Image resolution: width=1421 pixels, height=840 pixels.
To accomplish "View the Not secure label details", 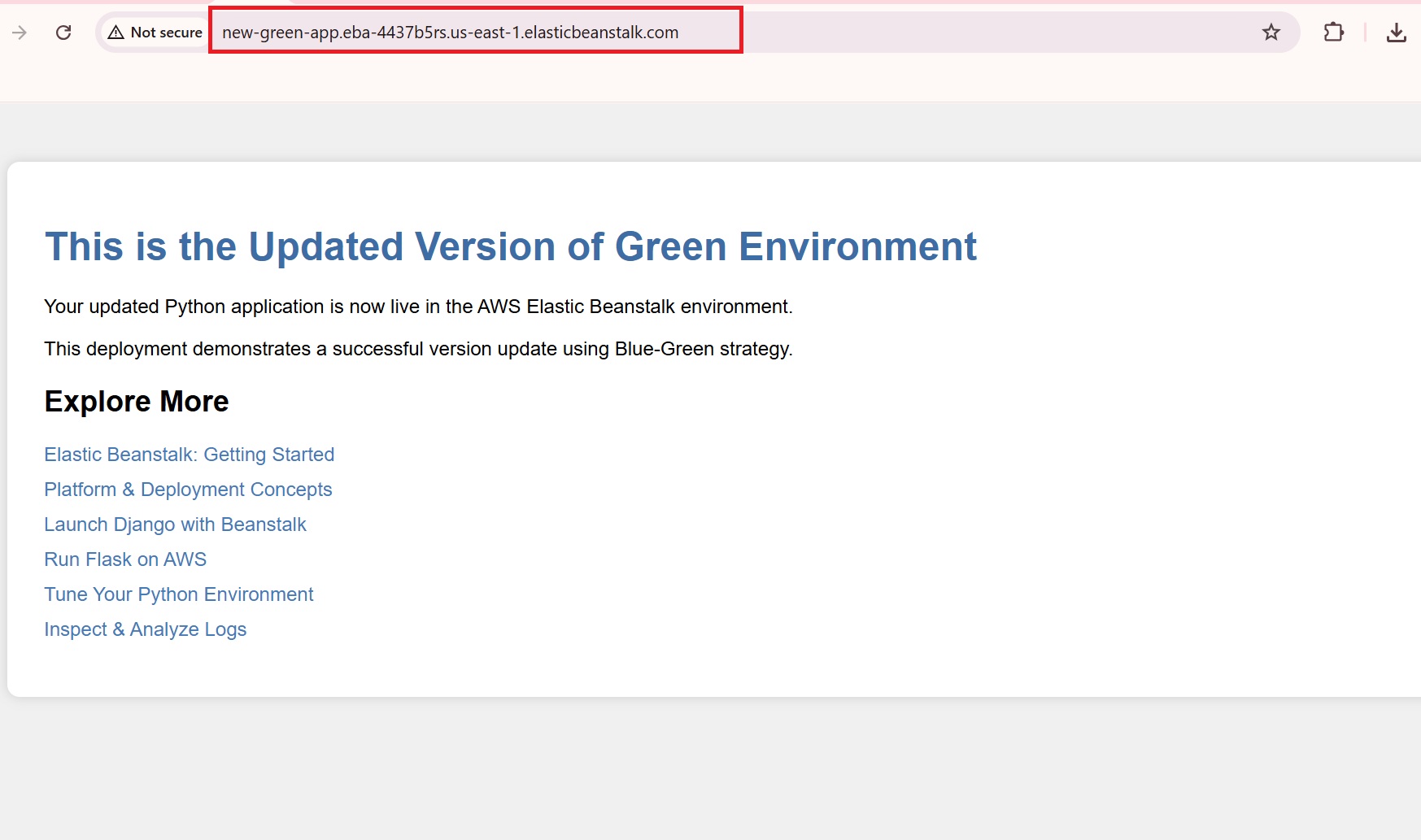I will point(166,33).
